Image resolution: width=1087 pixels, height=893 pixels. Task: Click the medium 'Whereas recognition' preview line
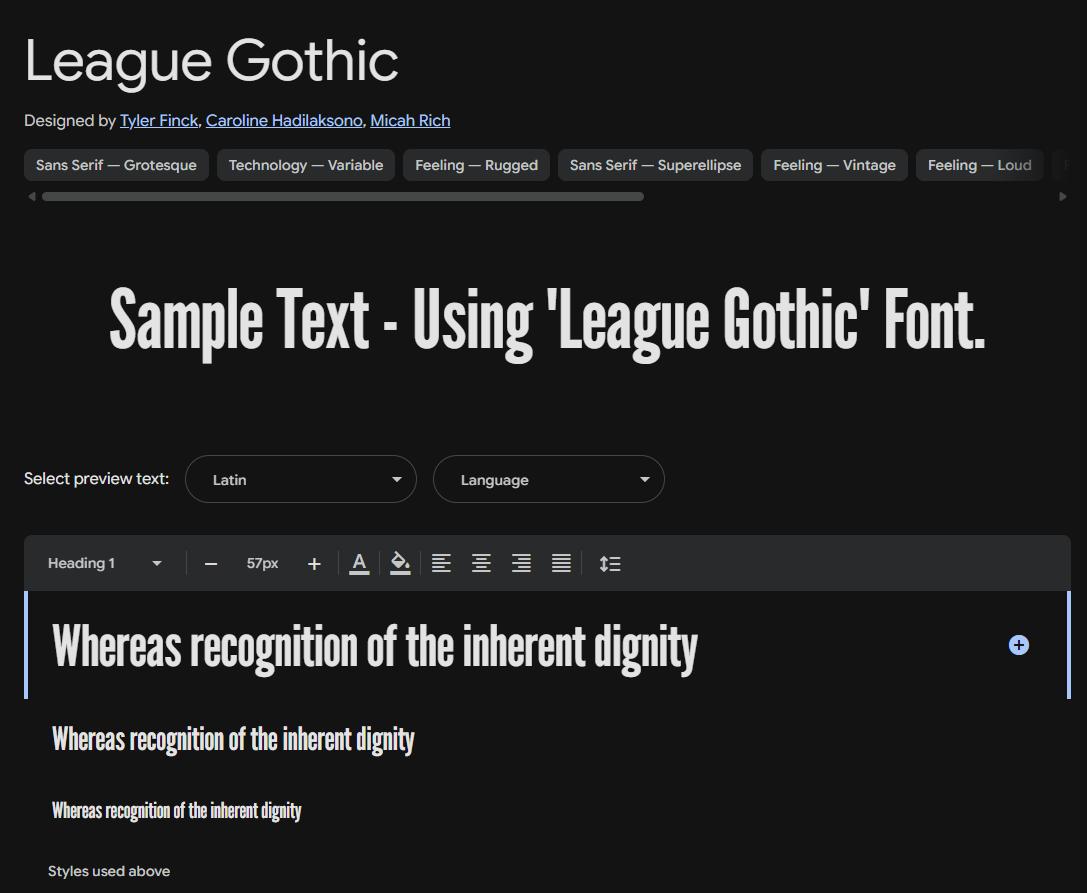point(233,740)
